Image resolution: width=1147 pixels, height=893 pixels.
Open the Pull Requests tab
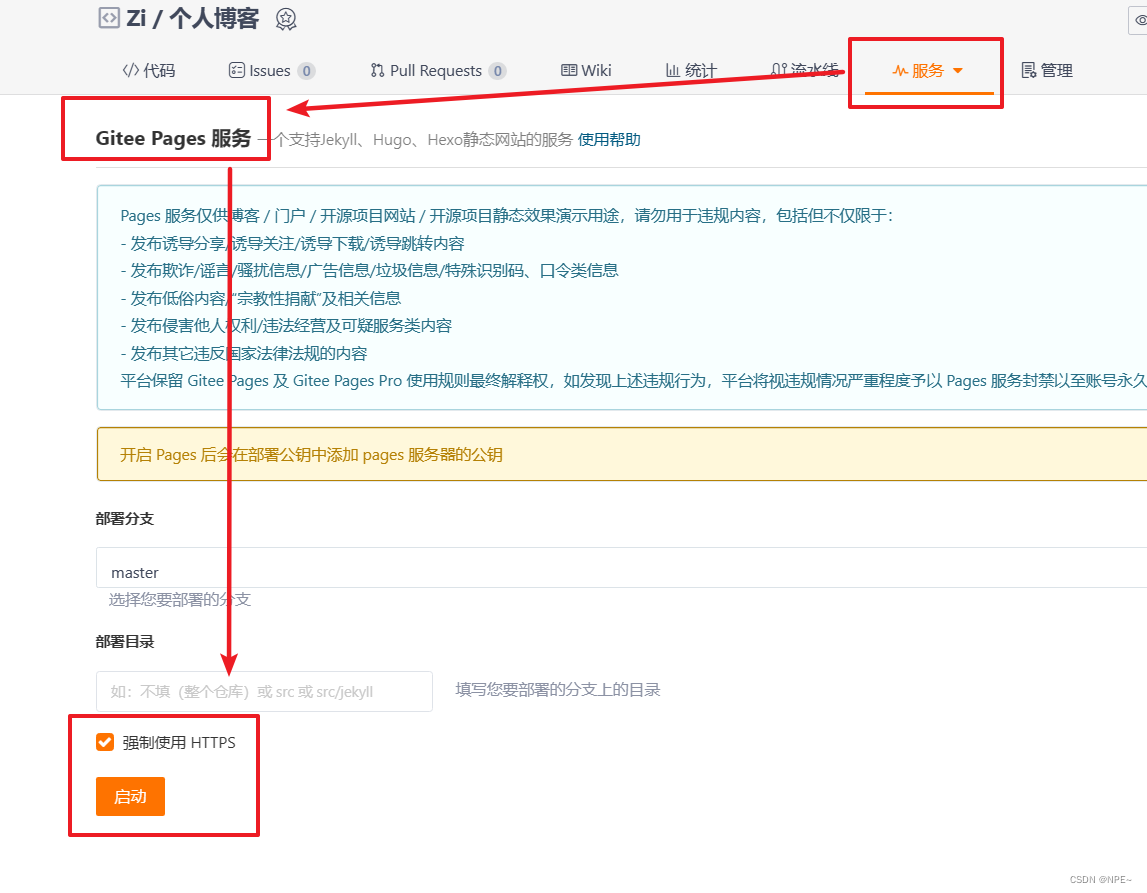click(x=437, y=70)
